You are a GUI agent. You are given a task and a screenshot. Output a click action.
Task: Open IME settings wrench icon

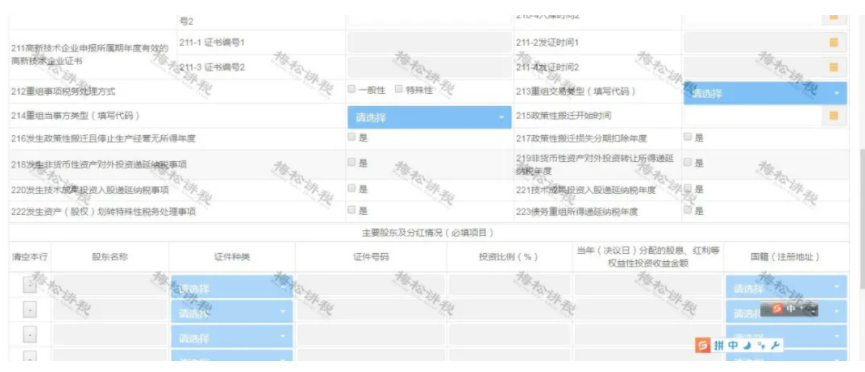pos(775,346)
